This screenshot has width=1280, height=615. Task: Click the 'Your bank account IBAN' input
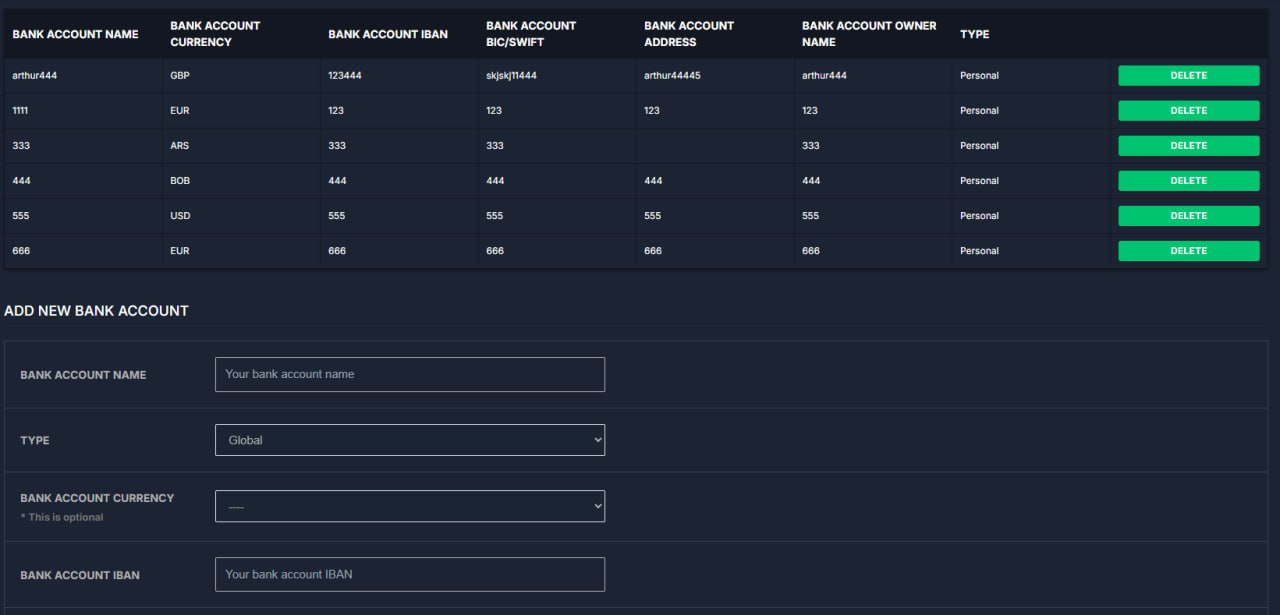409,574
